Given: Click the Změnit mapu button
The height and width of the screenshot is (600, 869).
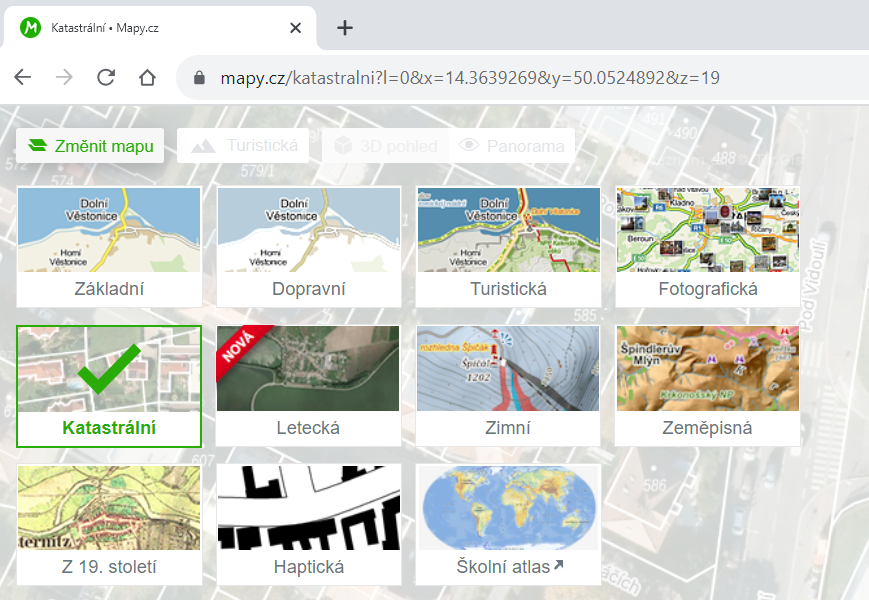Looking at the screenshot, I should (x=90, y=146).
